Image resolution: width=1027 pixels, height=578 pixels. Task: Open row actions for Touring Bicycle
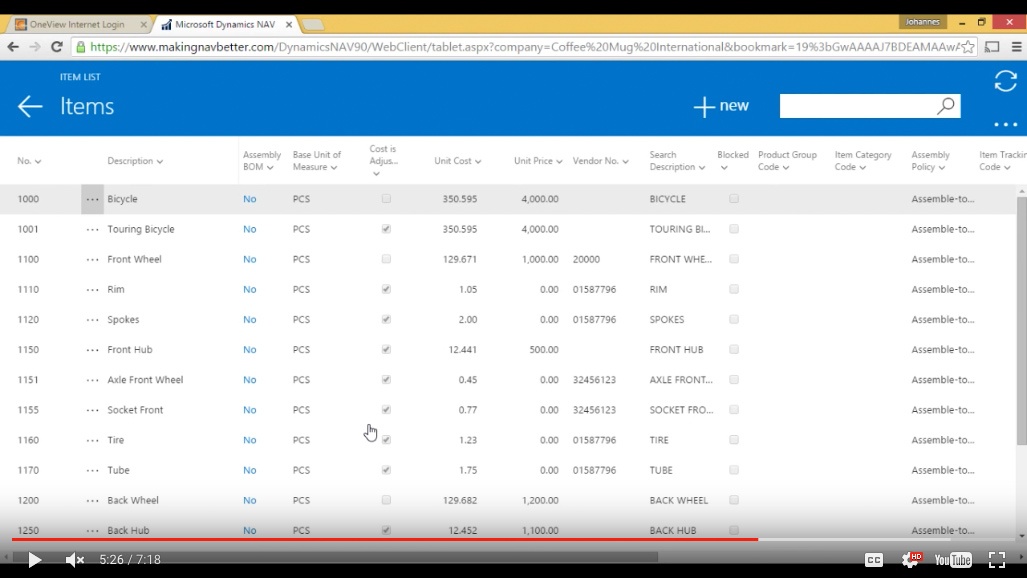click(92, 229)
